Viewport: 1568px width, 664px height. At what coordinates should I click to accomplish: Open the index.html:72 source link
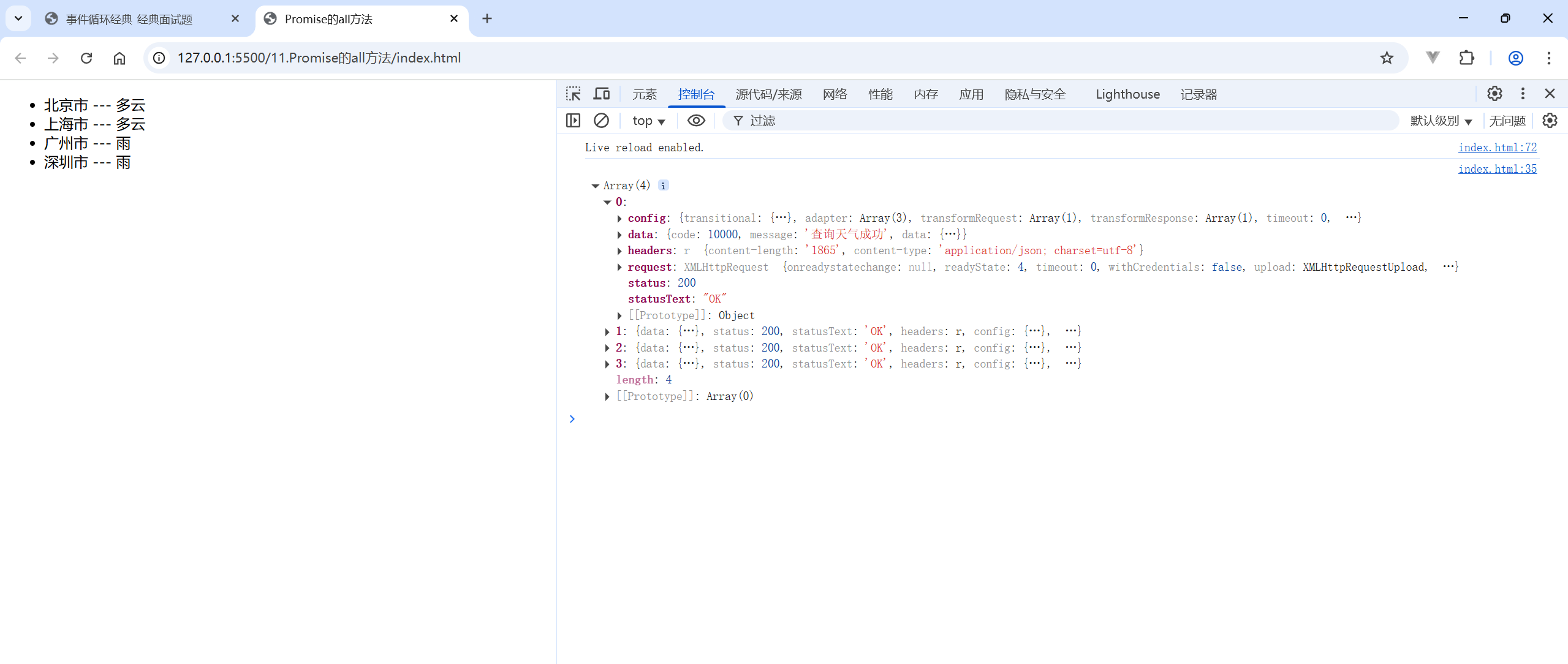1497,148
